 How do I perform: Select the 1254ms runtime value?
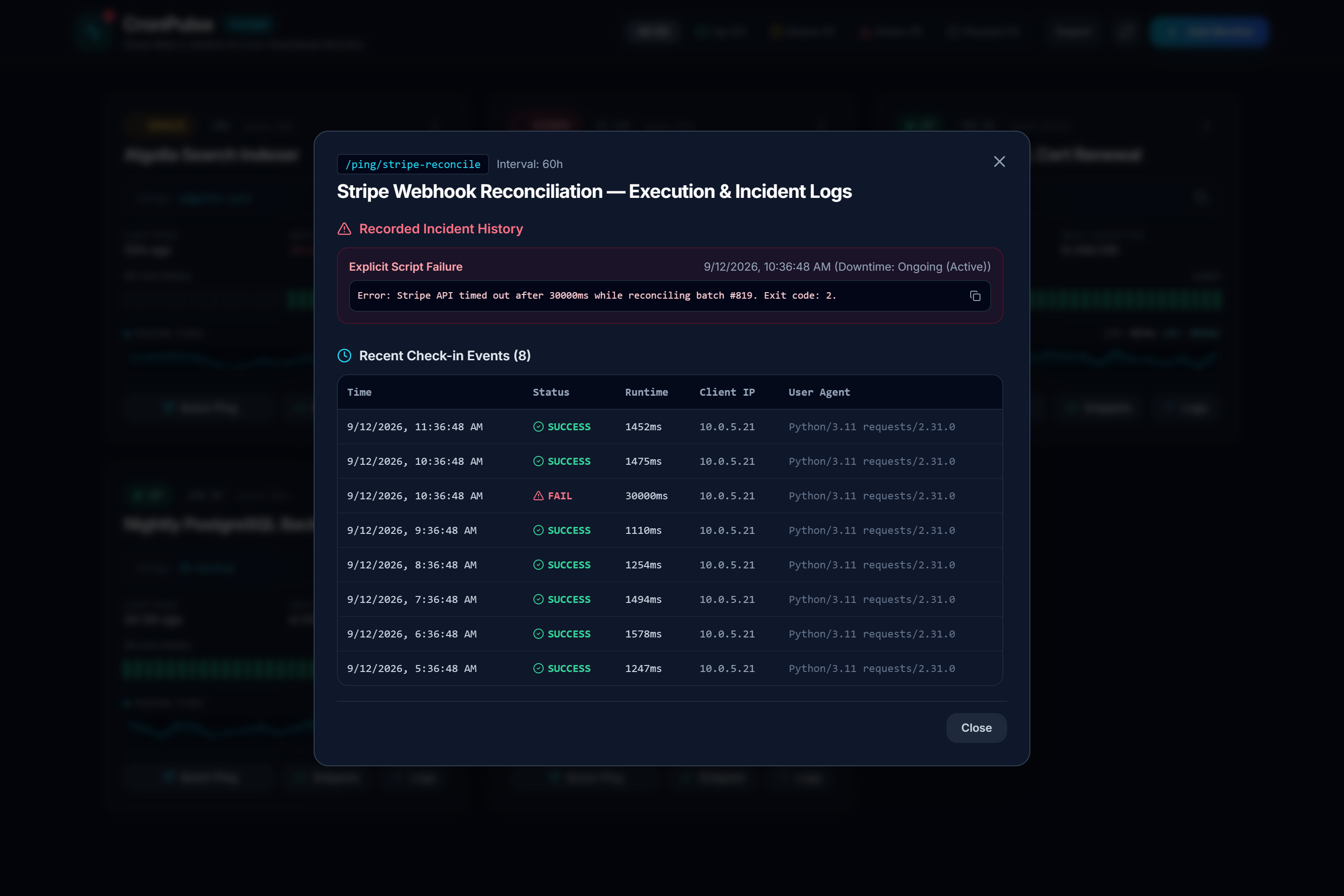[643, 565]
